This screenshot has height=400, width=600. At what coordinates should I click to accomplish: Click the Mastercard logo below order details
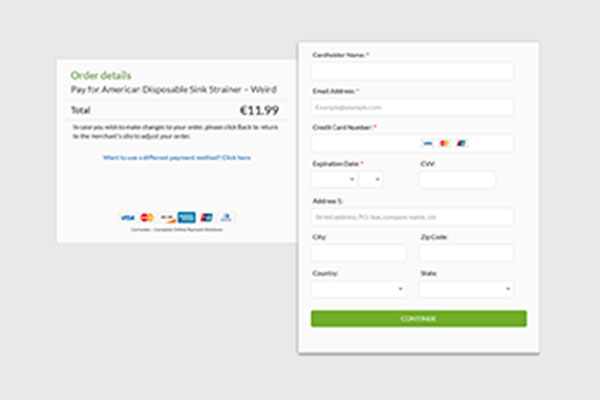pyautogui.click(x=147, y=217)
